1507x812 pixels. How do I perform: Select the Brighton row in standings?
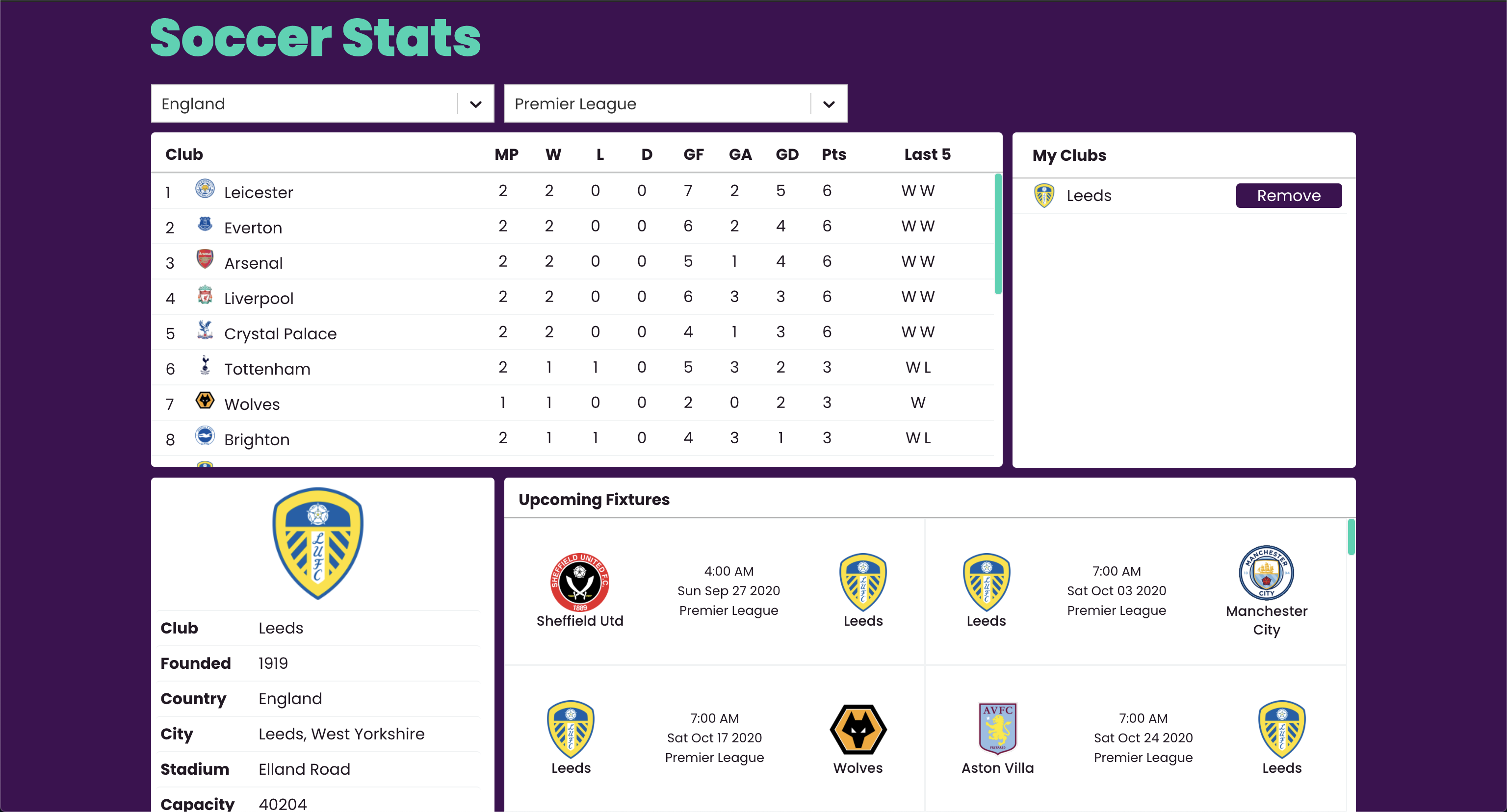click(572, 438)
